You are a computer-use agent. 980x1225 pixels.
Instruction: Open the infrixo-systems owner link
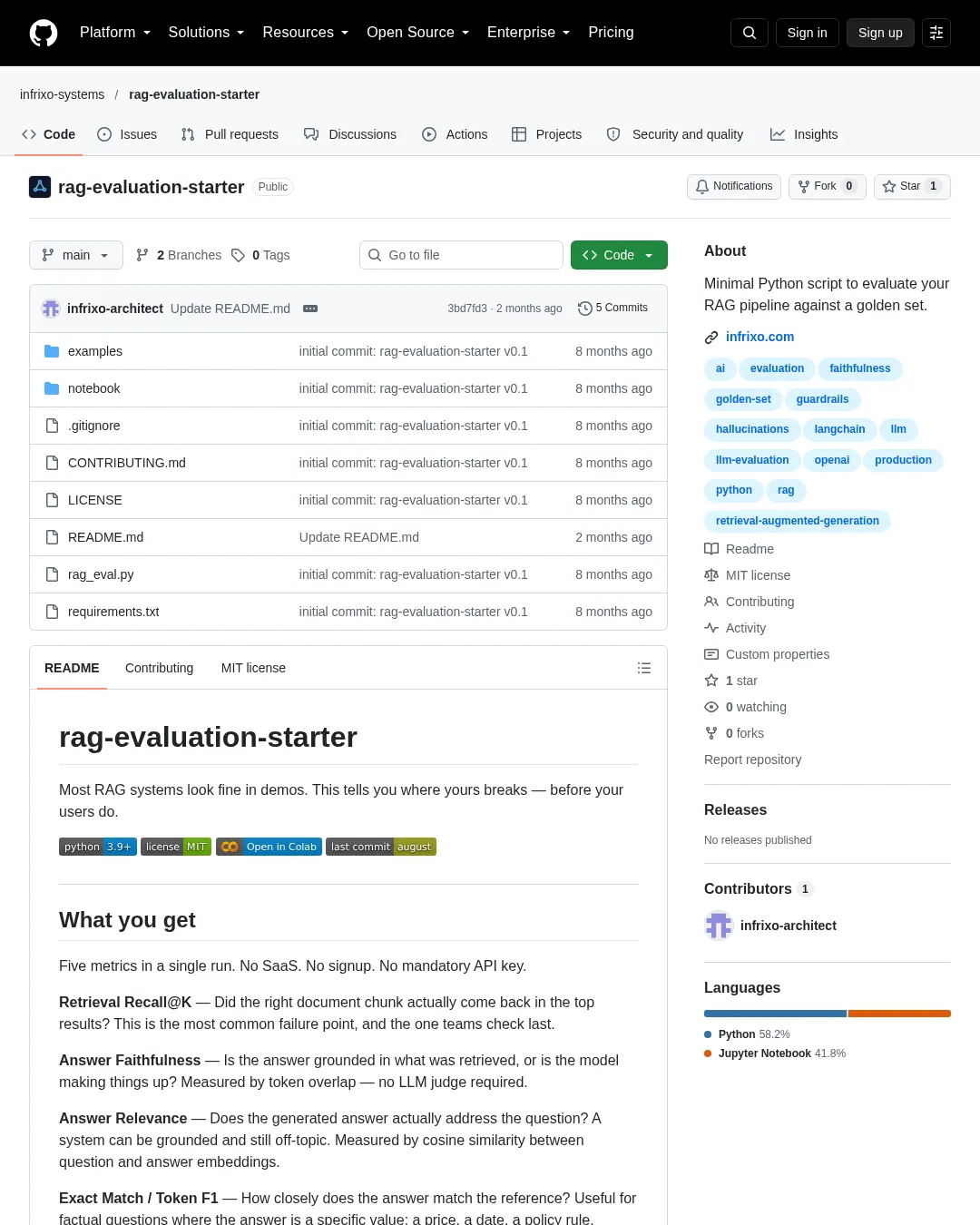63,94
